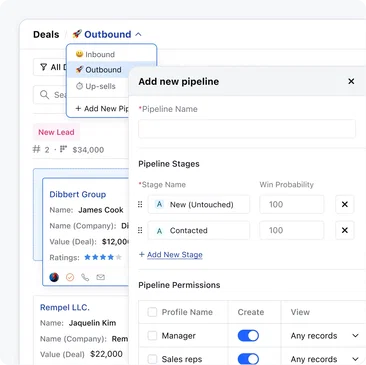Screen dimensions: 366x365
Task: Click the View column header
Action: 300,312
